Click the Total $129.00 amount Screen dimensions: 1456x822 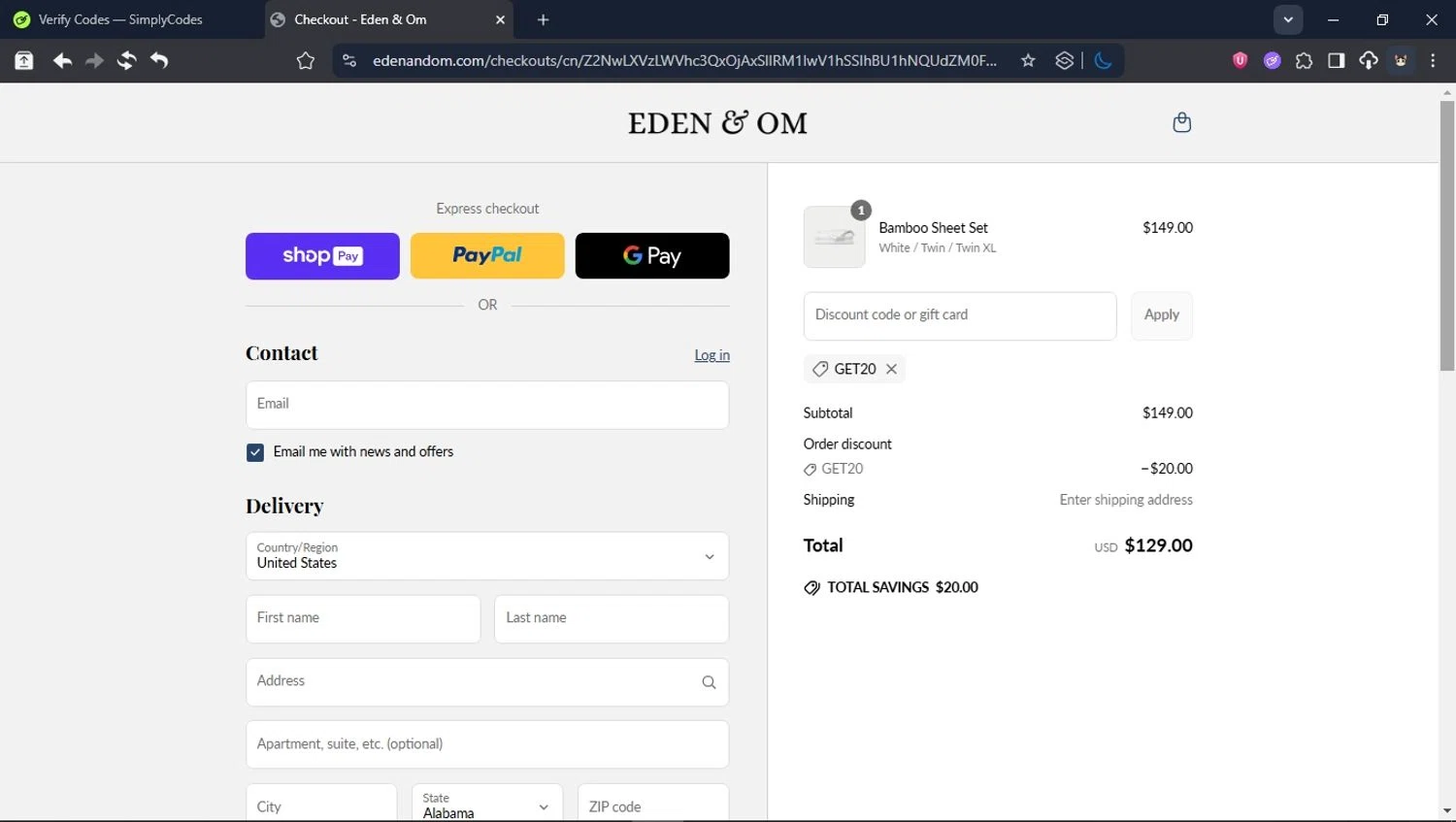[x=1158, y=545]
